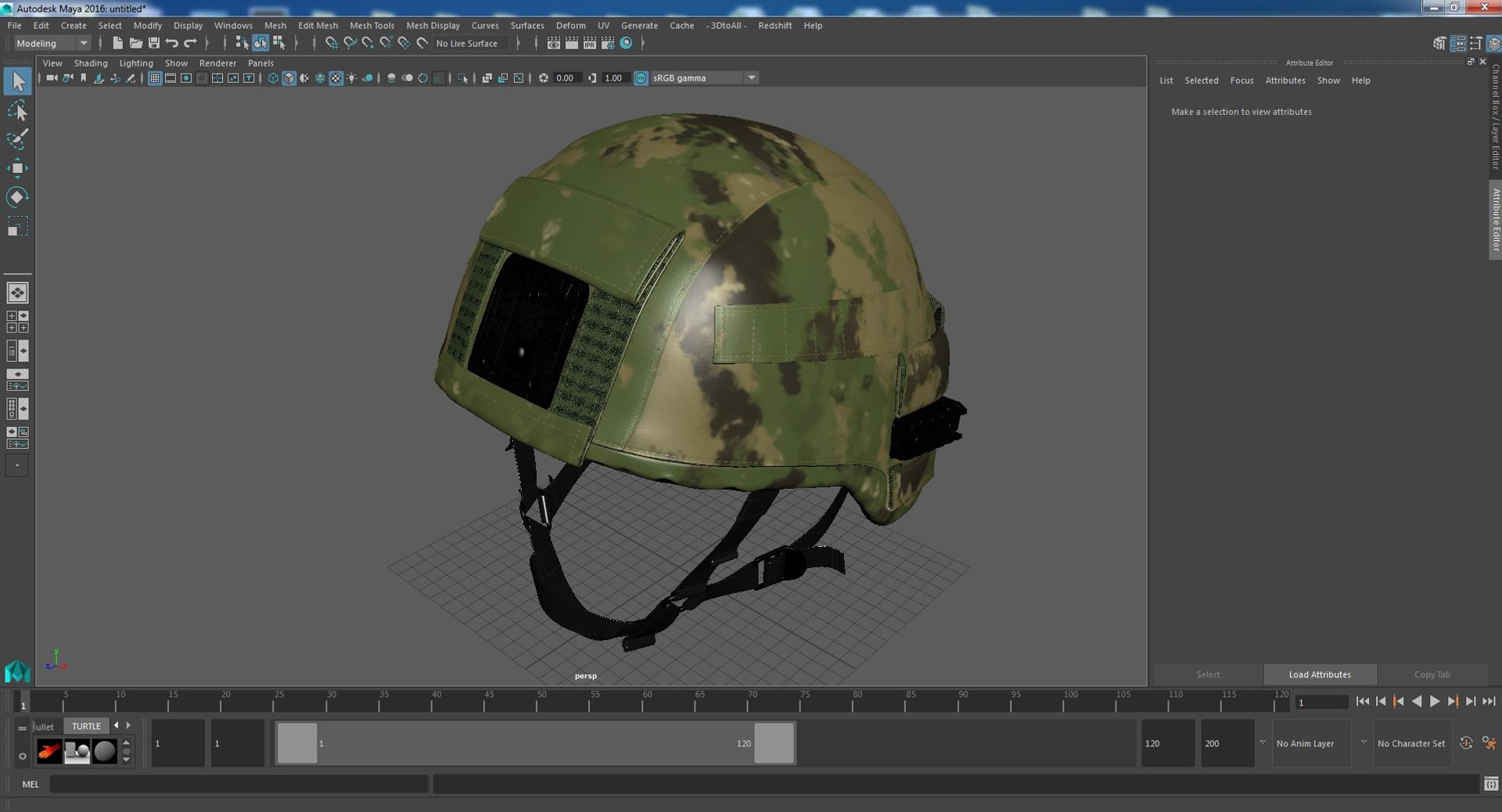Toggle auto keyframe button

click(x=1466, y=743)
